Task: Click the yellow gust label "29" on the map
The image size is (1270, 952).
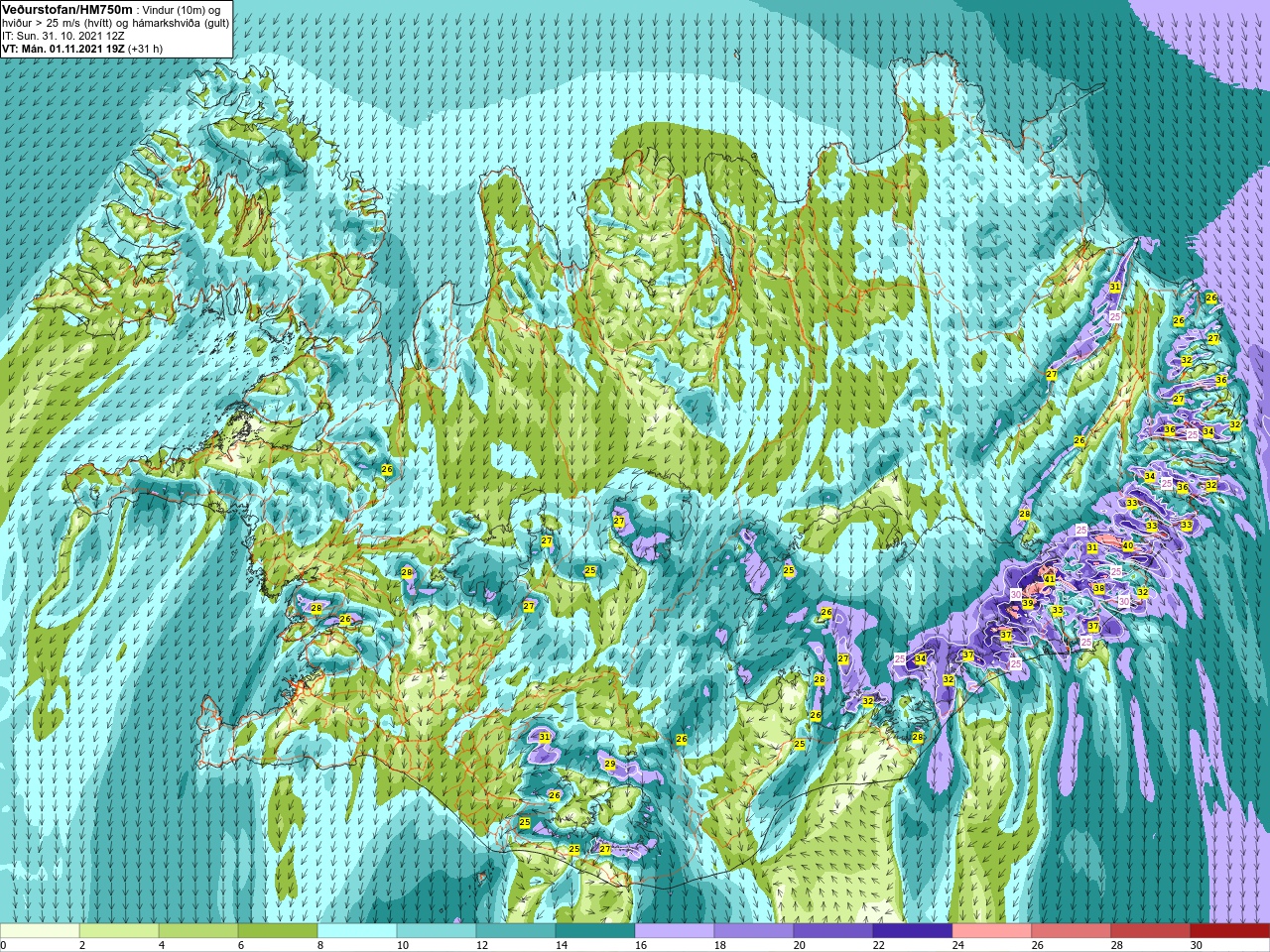Action: 609,764
